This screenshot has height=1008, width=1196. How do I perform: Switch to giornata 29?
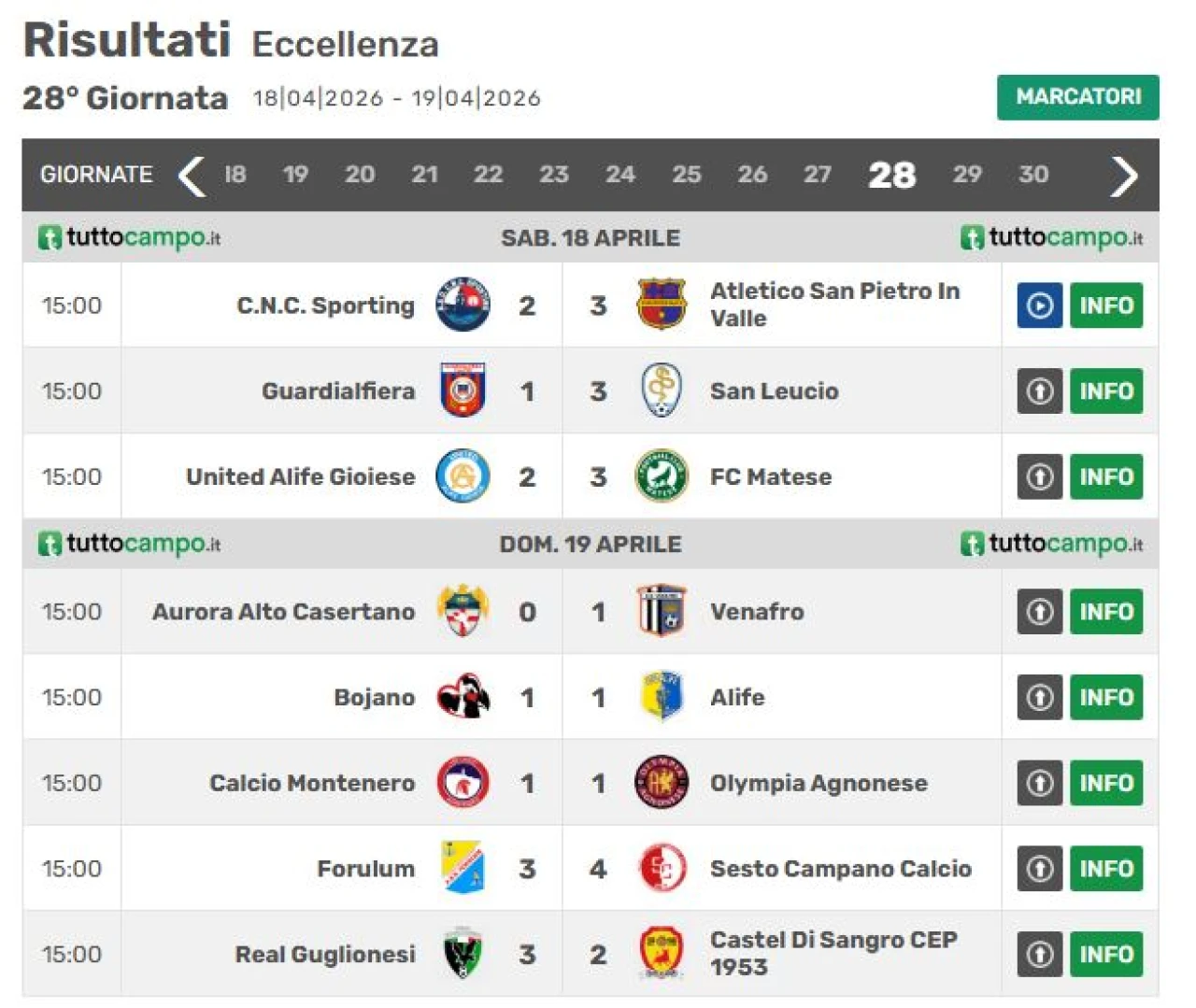point(966,175)
